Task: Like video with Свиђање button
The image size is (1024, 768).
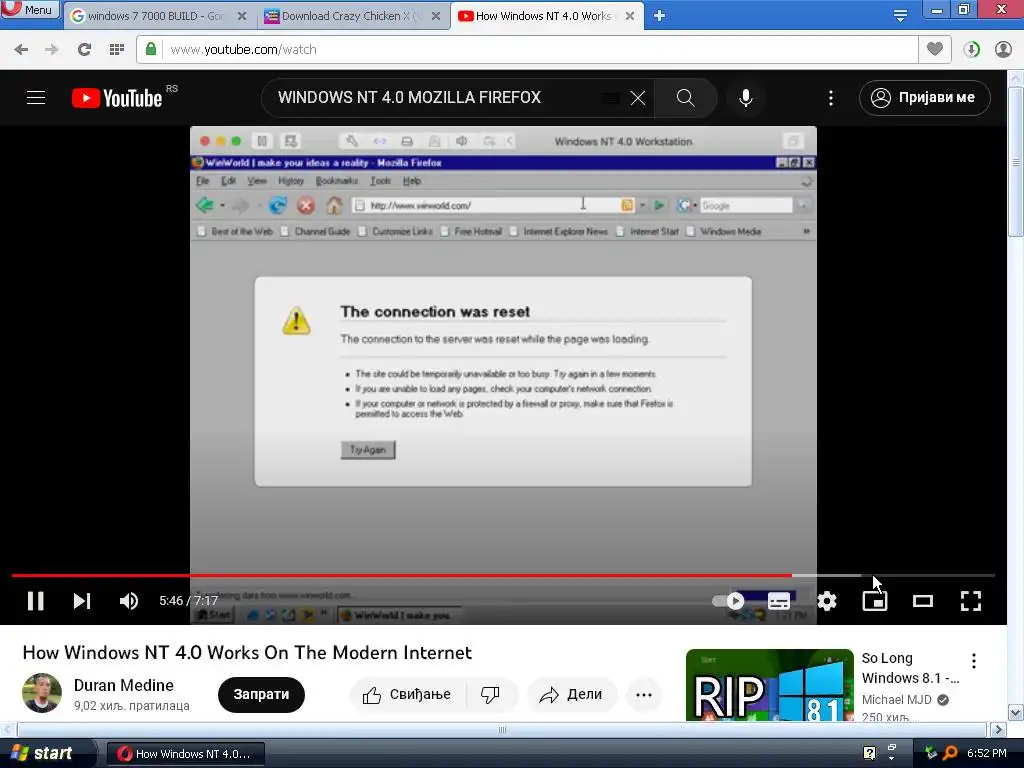Action: 407,694
